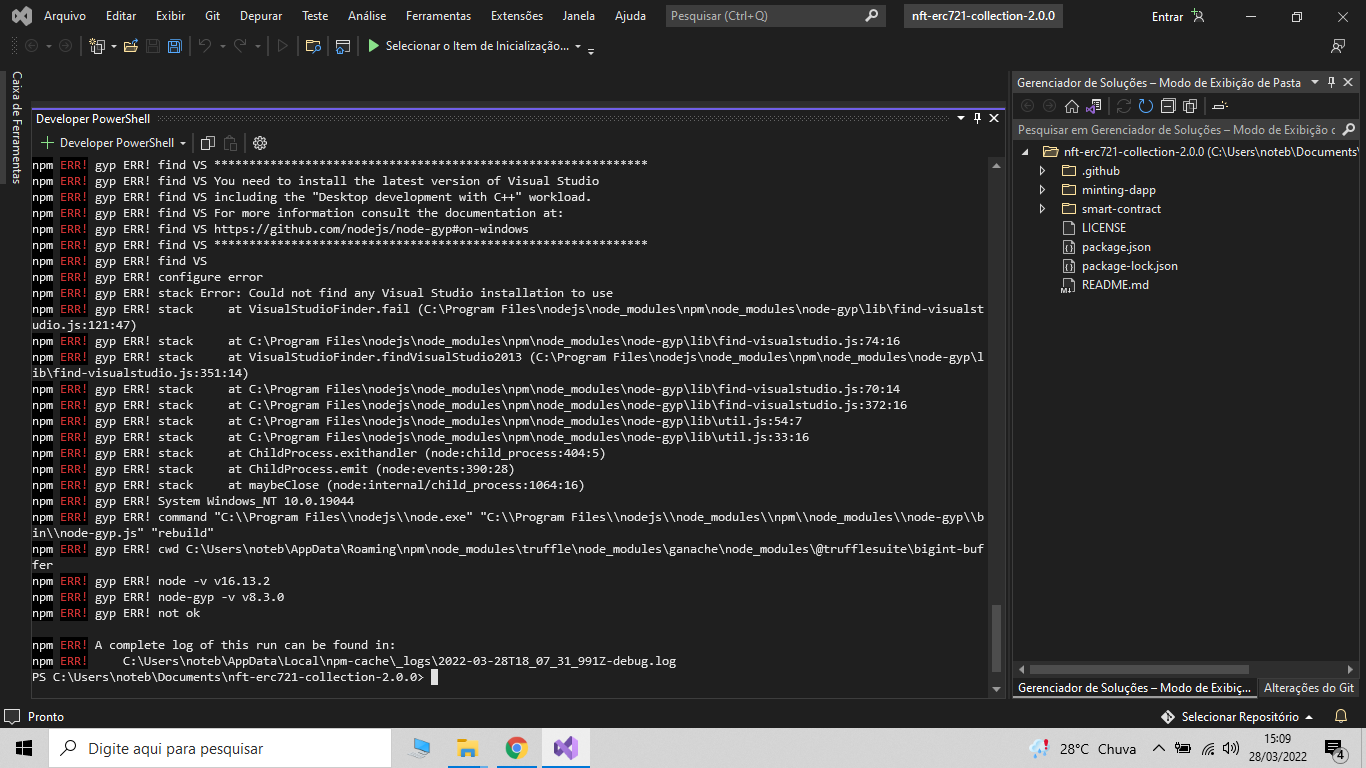Open a new Developer PowerShell terminal
The height and width of the screenshot is (768, 1366).
47,143
